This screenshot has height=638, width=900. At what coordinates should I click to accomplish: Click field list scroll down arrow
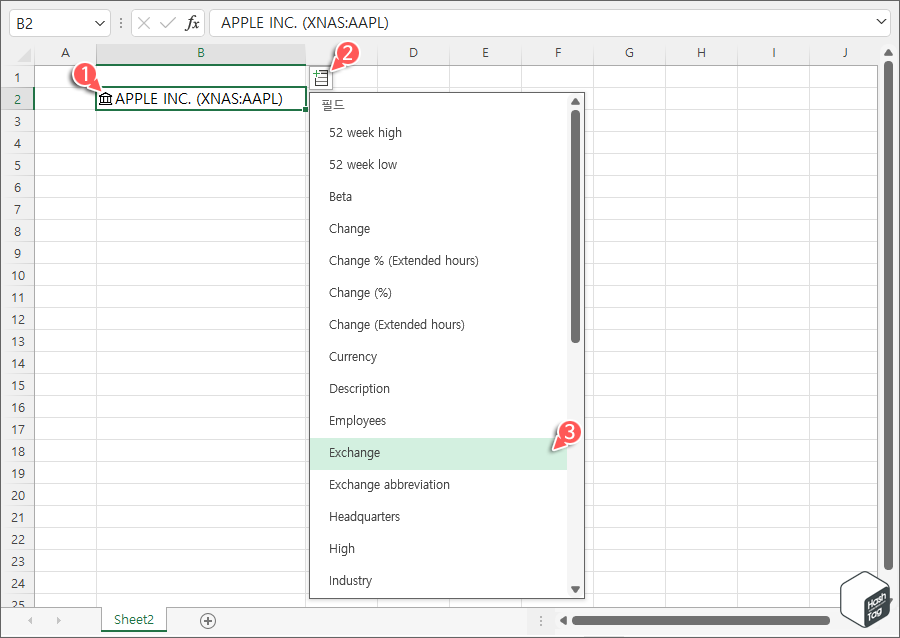pos(575,589)
